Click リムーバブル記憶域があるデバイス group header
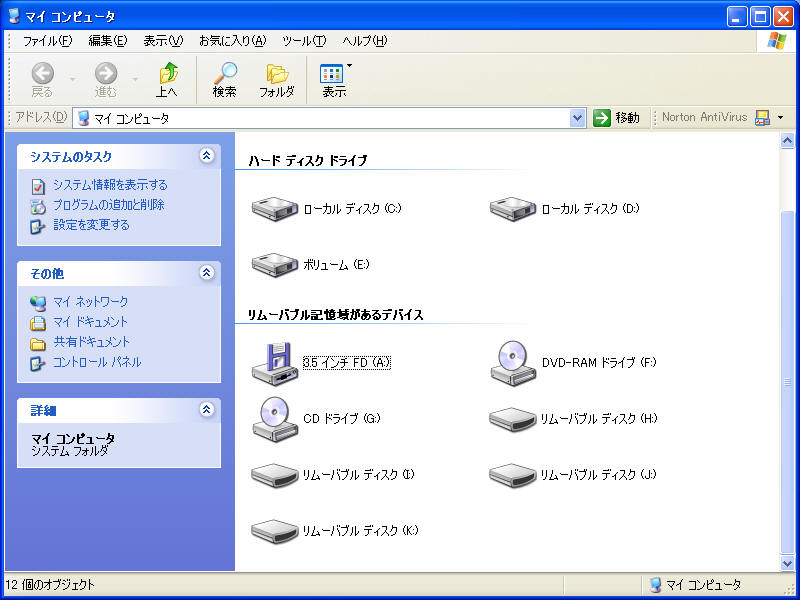The image size is (800, 600). click(335, 315)
